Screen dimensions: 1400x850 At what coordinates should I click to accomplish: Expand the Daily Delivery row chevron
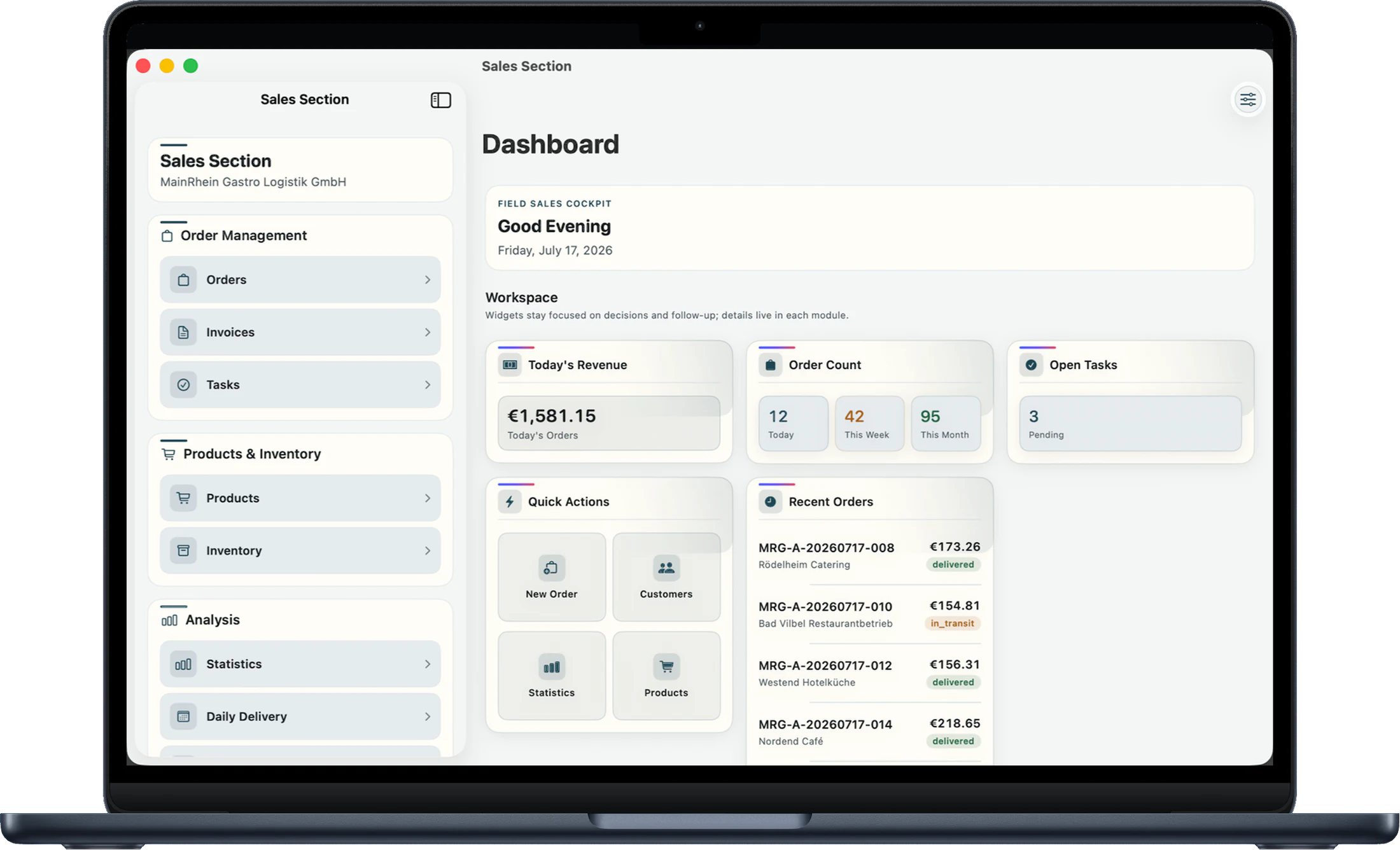(428, 717)
